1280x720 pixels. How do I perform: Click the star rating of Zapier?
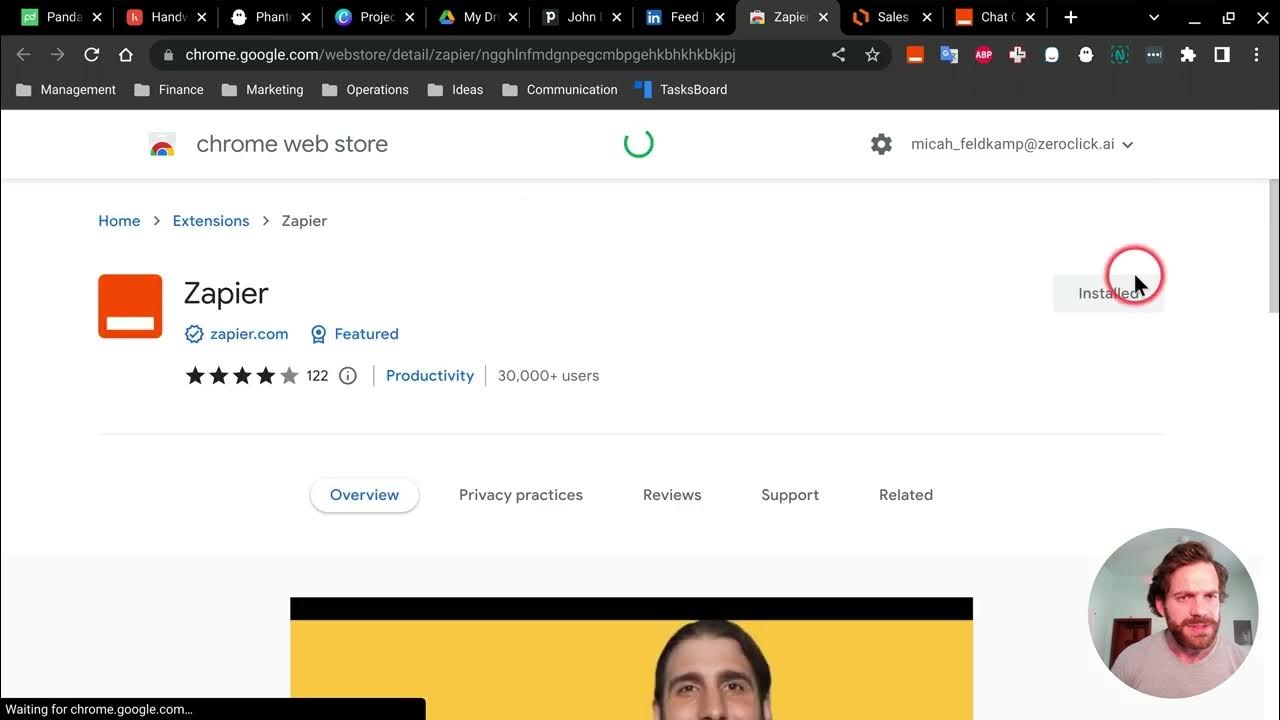[x=242, y=376]
